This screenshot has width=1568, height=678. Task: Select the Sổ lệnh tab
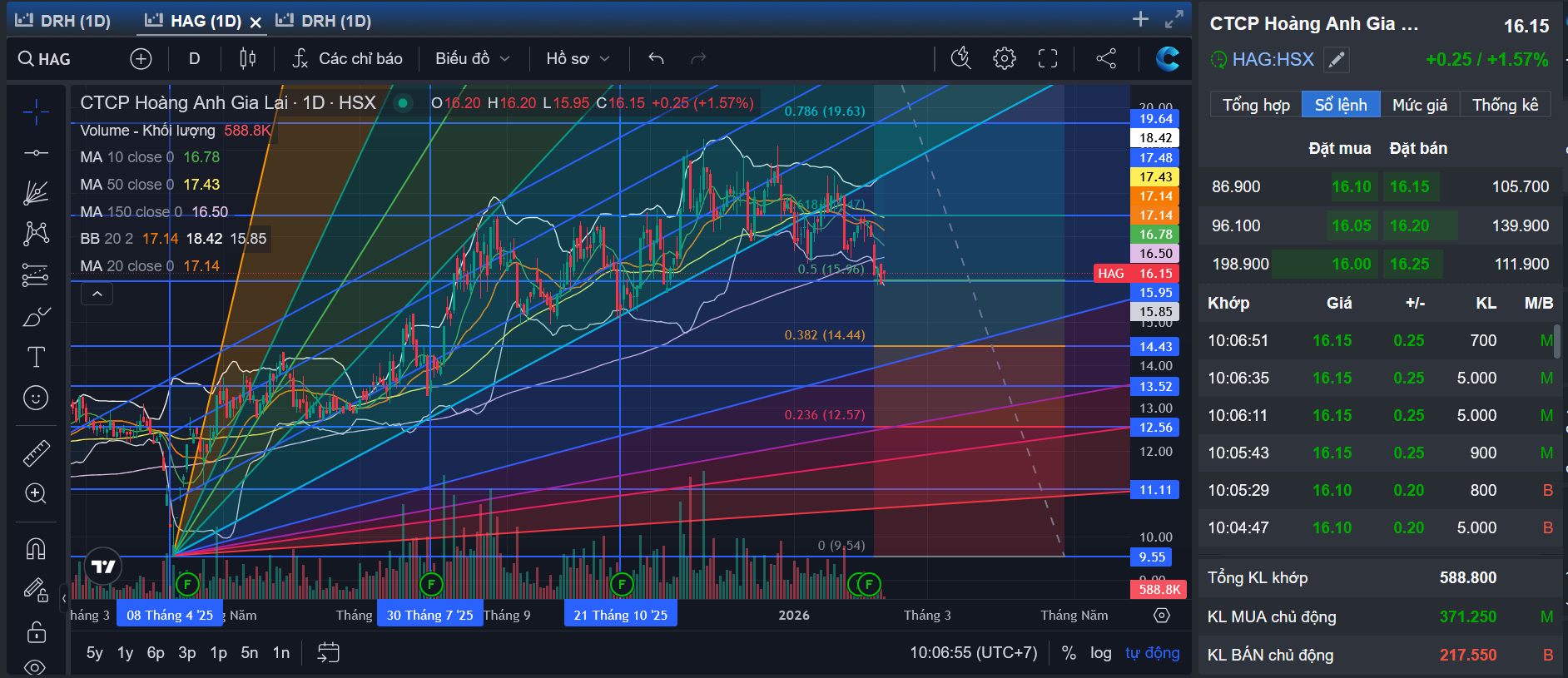(x=1341, y=105)
